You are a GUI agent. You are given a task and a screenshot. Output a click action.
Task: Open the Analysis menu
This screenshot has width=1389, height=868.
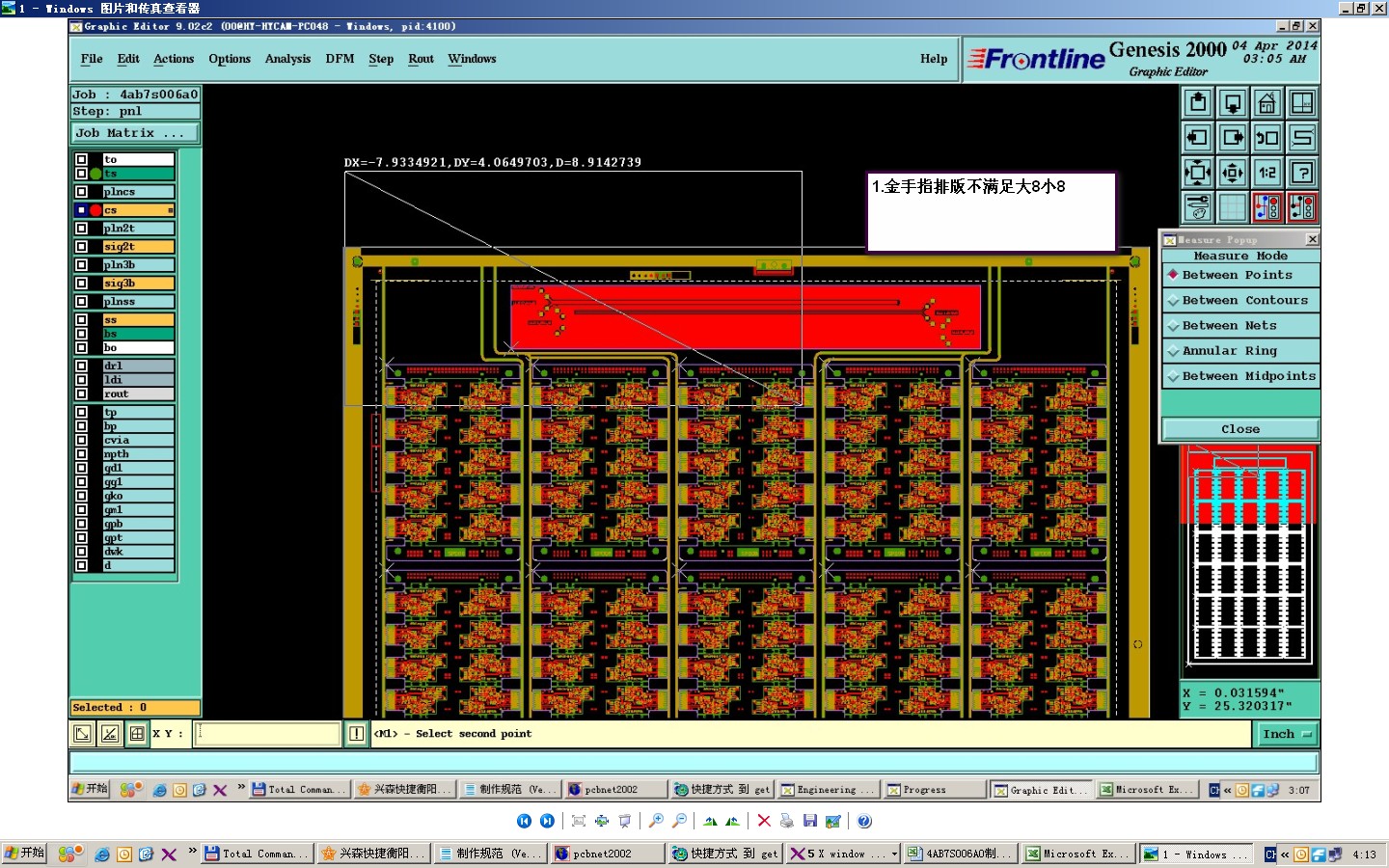(287, 59)
